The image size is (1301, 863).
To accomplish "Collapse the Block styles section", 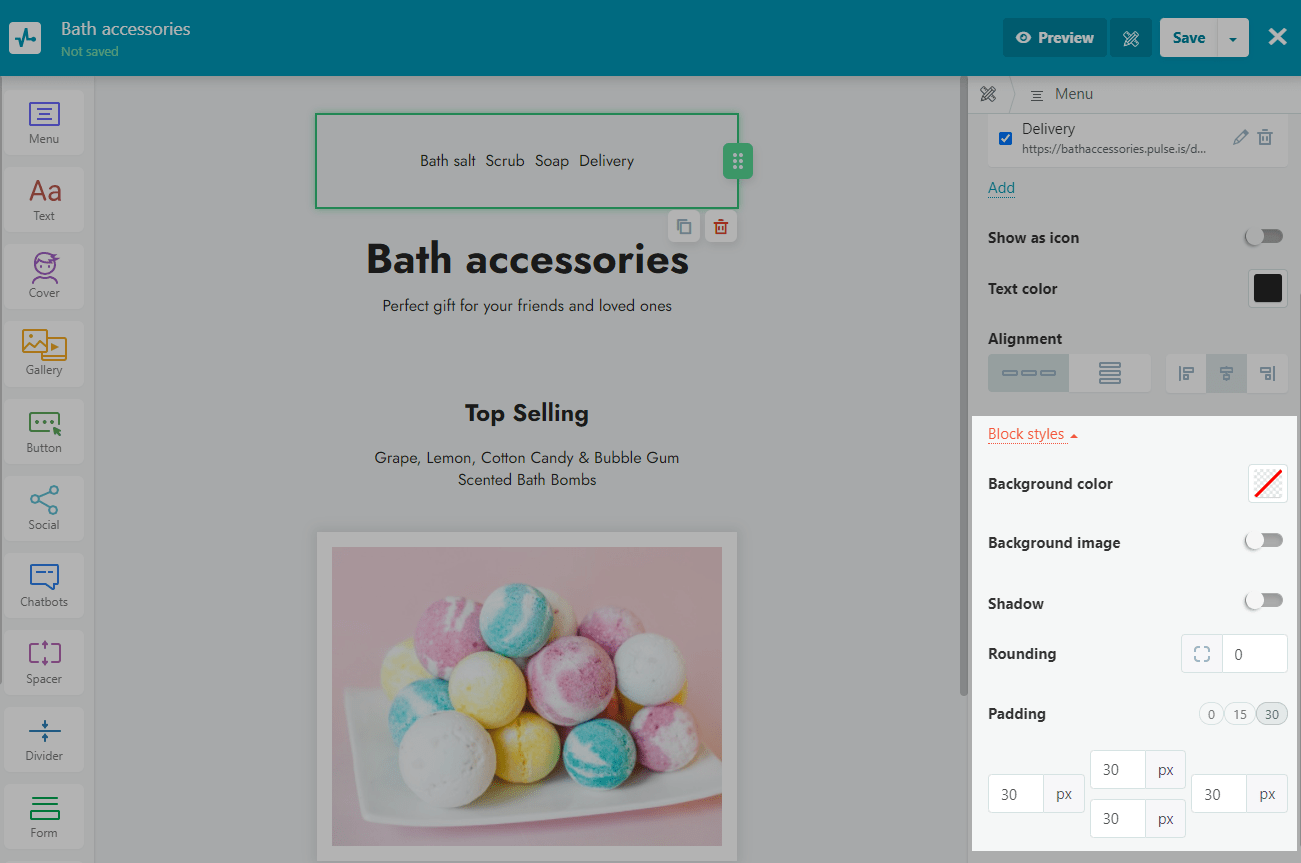I will [x=1032, y=434].
